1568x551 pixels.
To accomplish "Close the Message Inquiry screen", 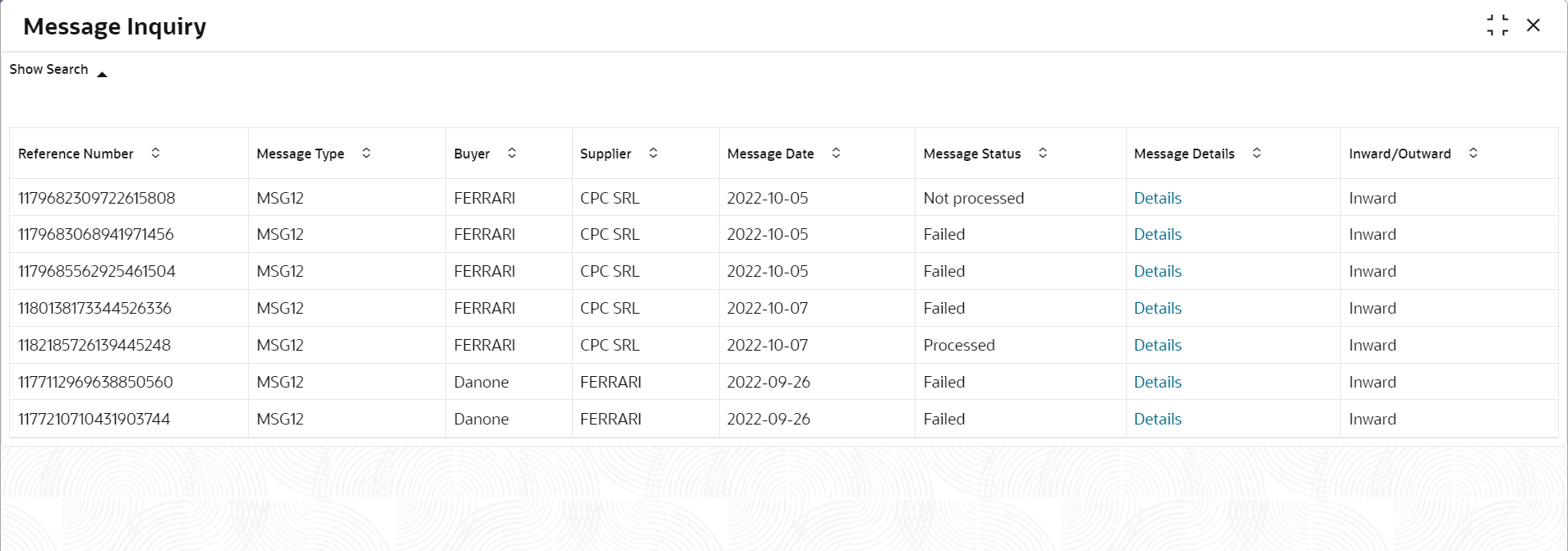I will pyautogui.click(x=1533, y=25).
